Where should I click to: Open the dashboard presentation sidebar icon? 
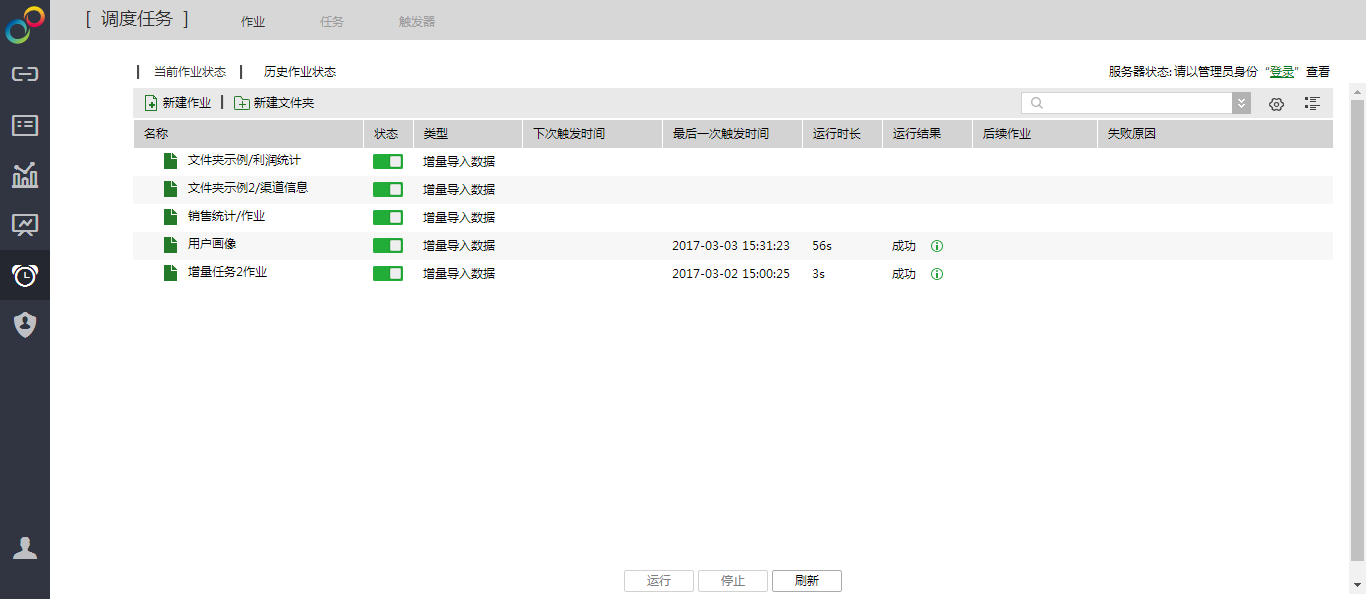[x=25, y=225]
